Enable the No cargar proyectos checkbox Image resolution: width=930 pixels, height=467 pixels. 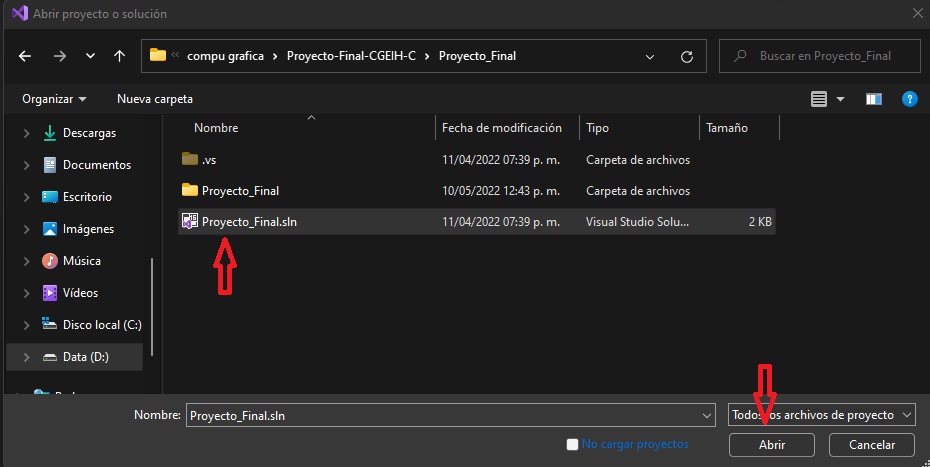(x=572, y=444)
